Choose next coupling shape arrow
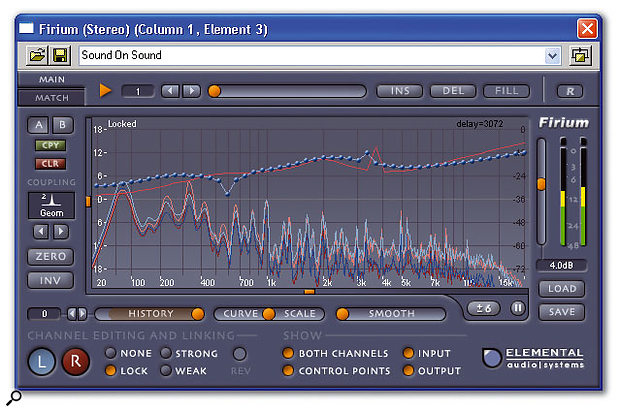Image resolution: width=620 pixels, height=412 pixels. [x=60, y=231]
